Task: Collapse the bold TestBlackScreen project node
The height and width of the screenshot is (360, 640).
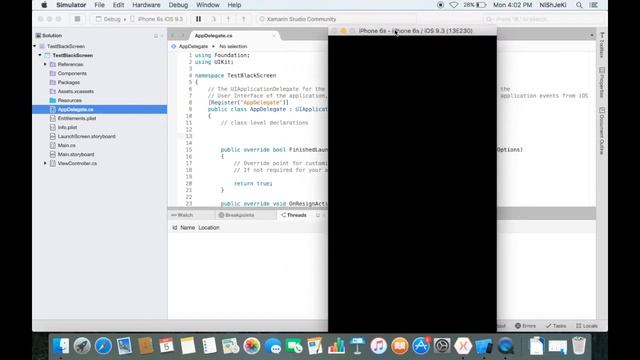Action: [40, 55]
